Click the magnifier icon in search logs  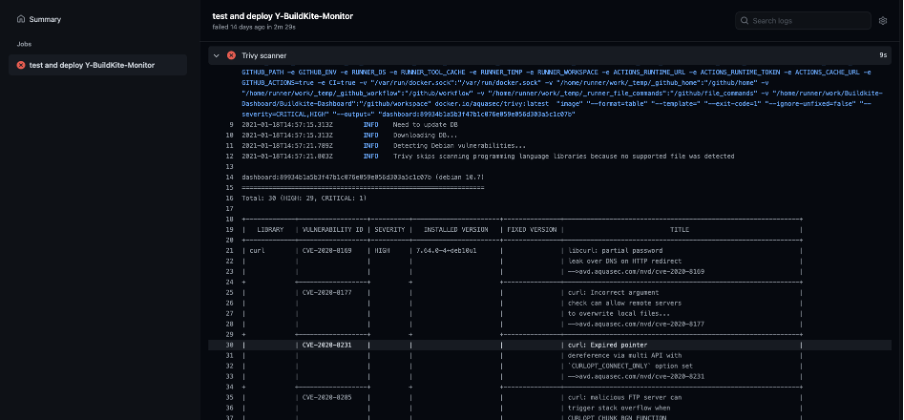(745, 21)
